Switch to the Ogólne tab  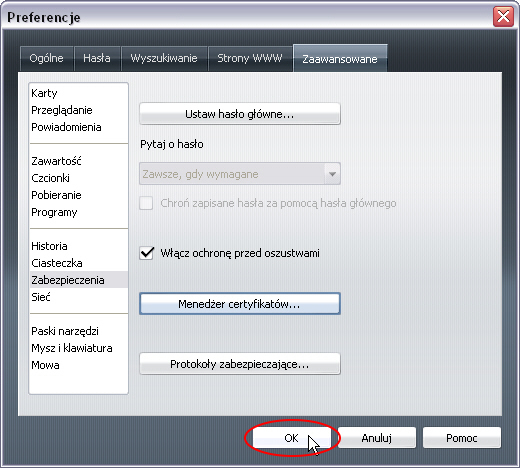tap(46, 58)
